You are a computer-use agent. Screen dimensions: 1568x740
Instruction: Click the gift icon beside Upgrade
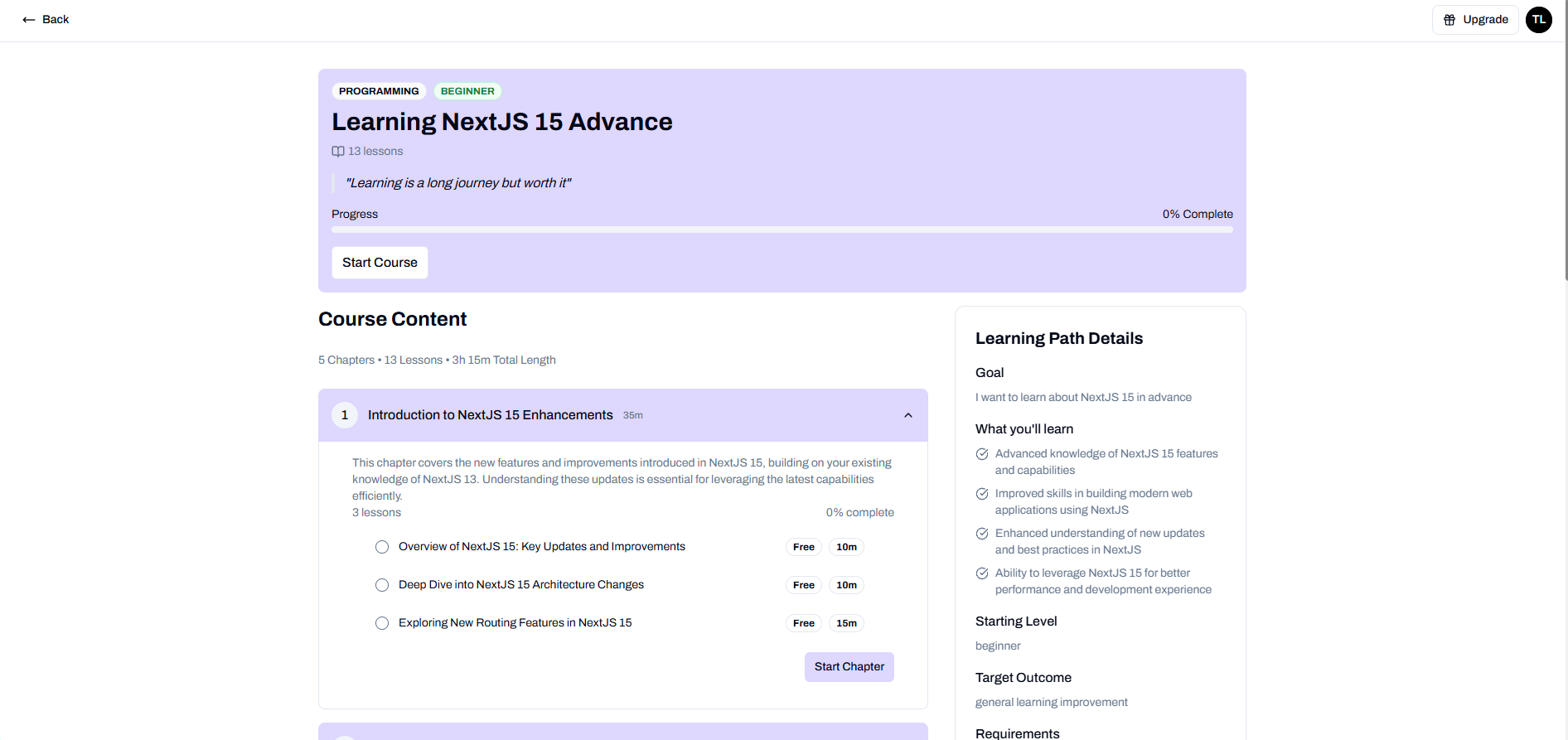1449,20
